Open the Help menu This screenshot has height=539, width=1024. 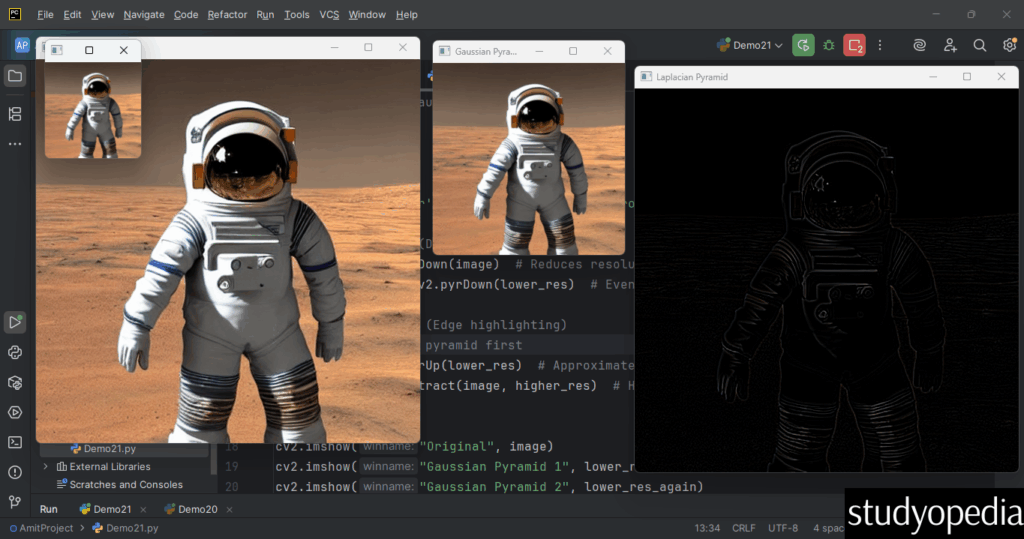[406, 14]
